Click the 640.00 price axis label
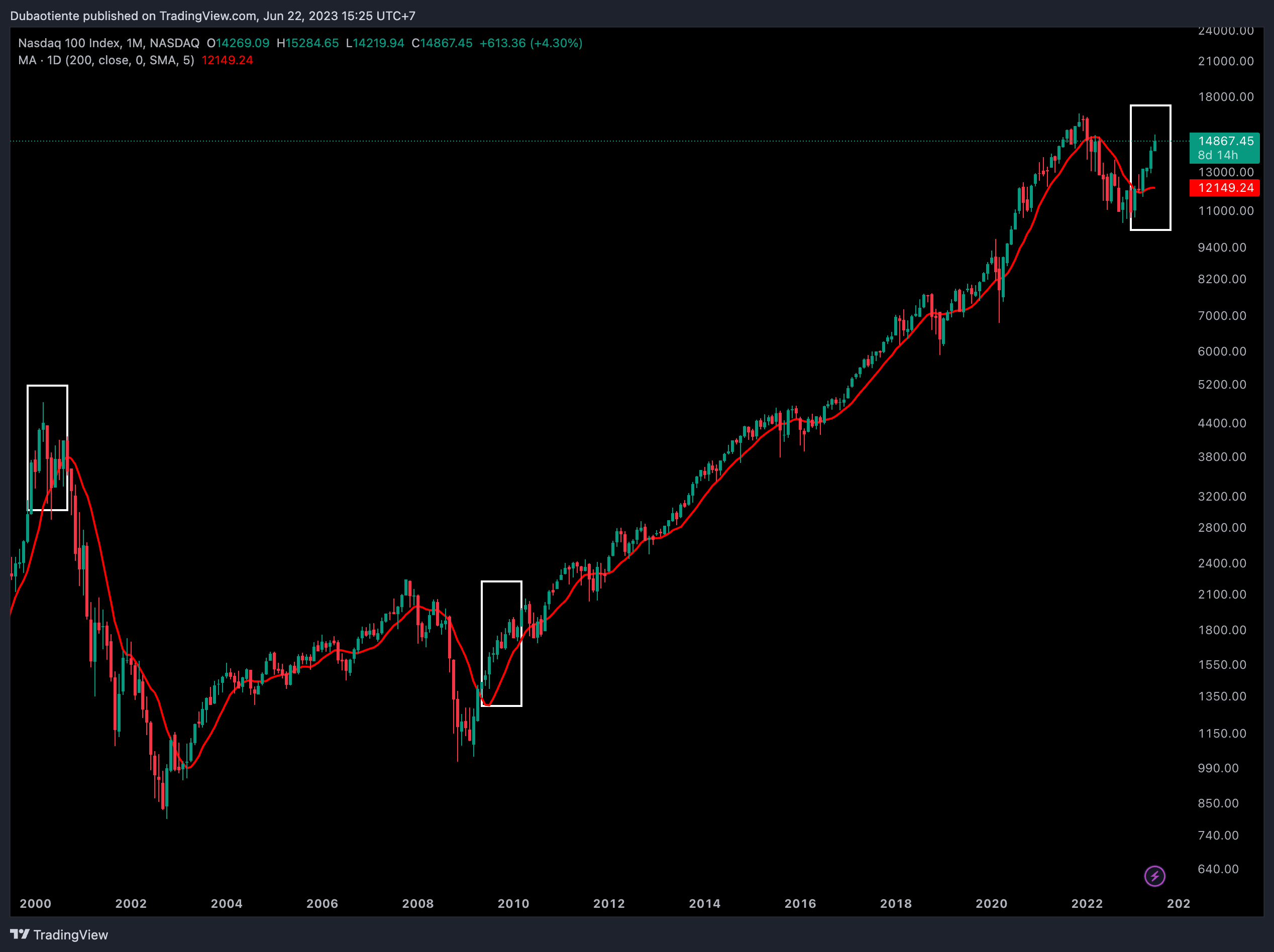This screenshot has width=1274, height=952. [1218, 869]
